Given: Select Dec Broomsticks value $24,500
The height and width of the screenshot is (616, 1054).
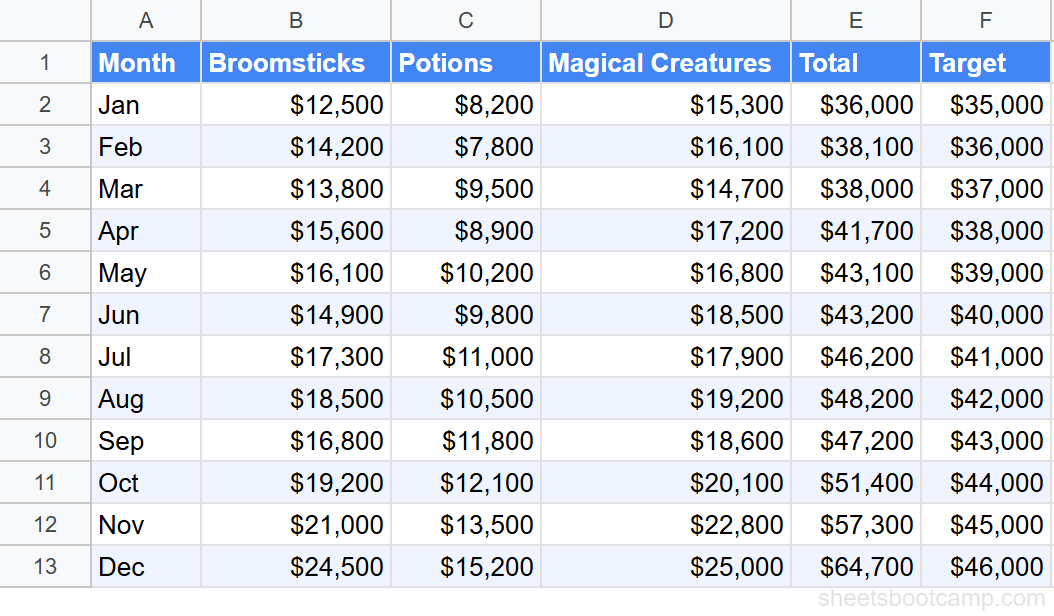Looking at the screenshot, I should point(296,567).
